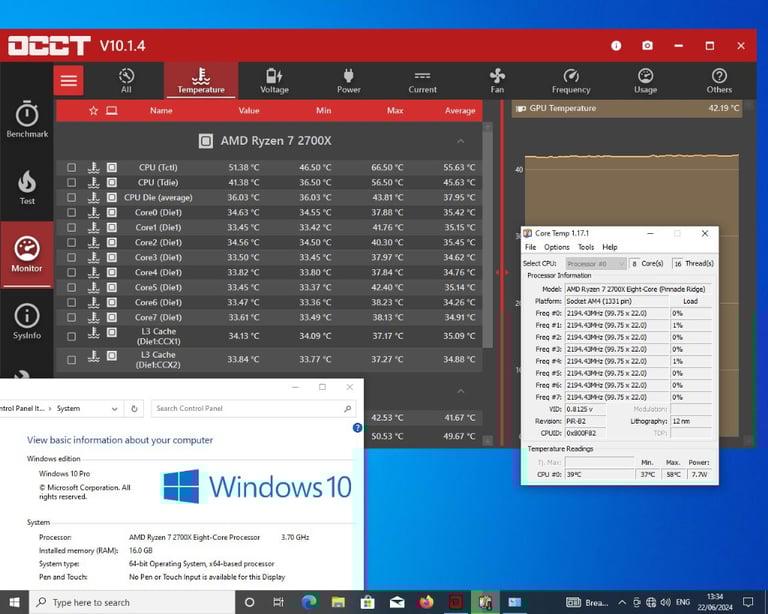This screenshot has width=768, height=614.
Task: Click the Search Control Panel field
Action: 253,408
